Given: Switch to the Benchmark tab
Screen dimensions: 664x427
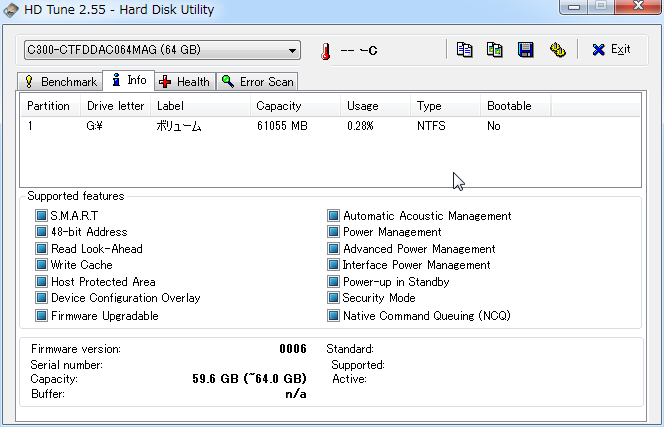Looking at the screenshot, I should pyautogui.click(x=60, y=81).
